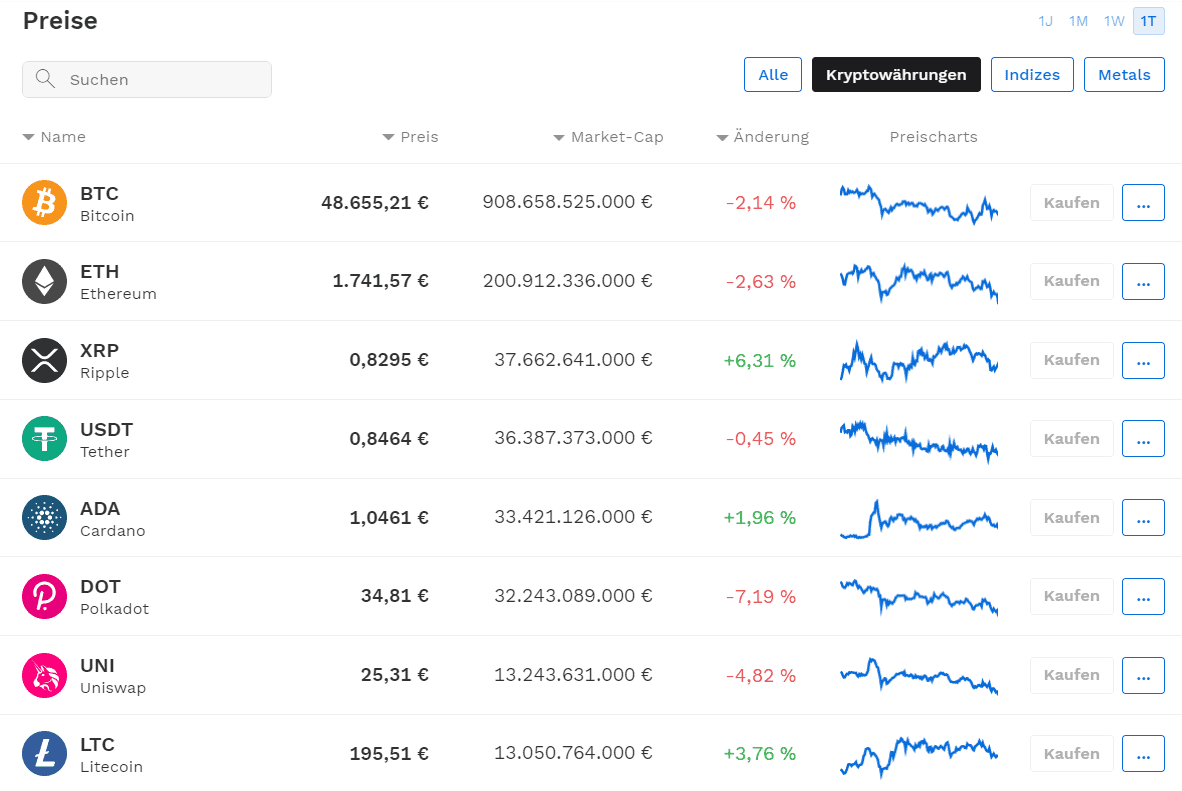Open the more options menu for ETH
Screen dimensions: 1182x791
(x=1143, y=281)
